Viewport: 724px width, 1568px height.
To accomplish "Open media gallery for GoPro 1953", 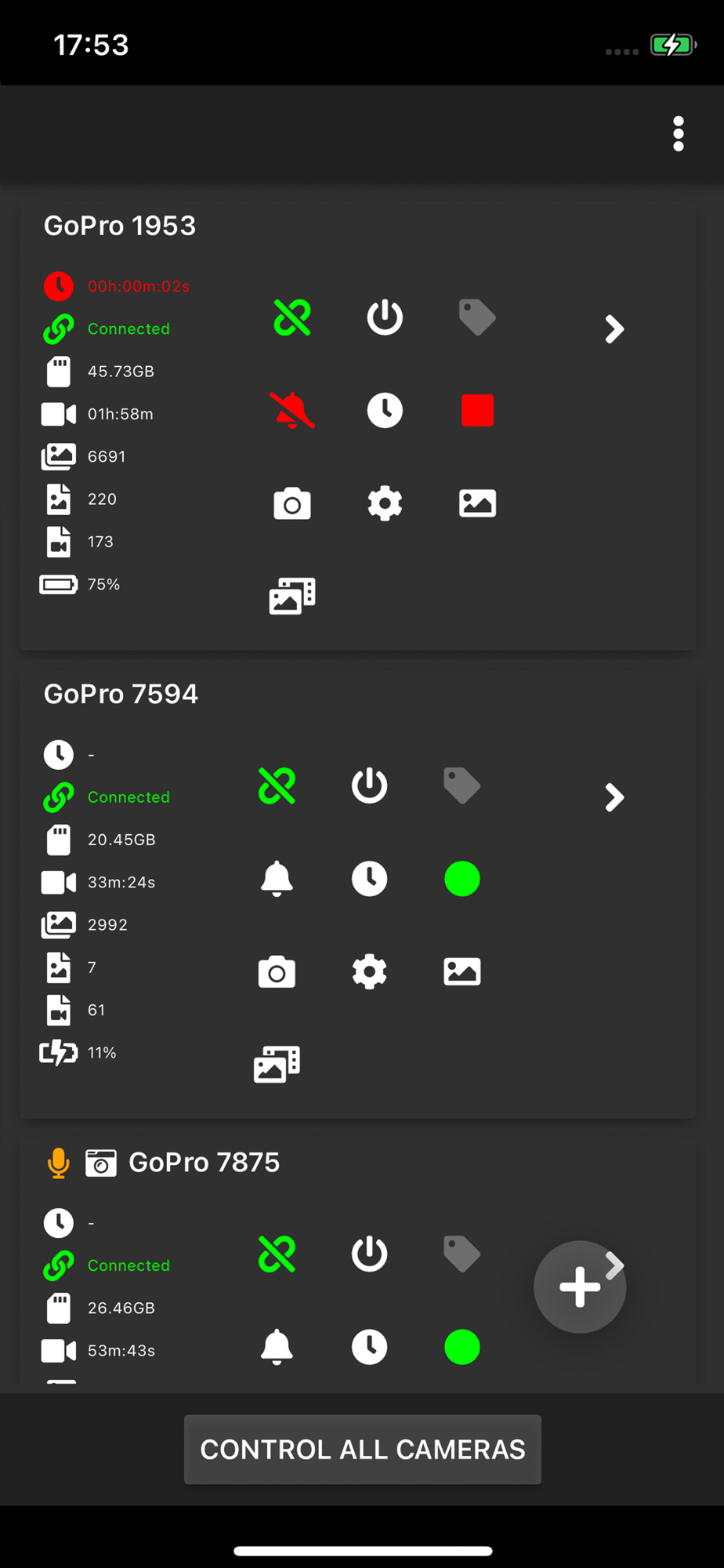I will coord(292,596).
